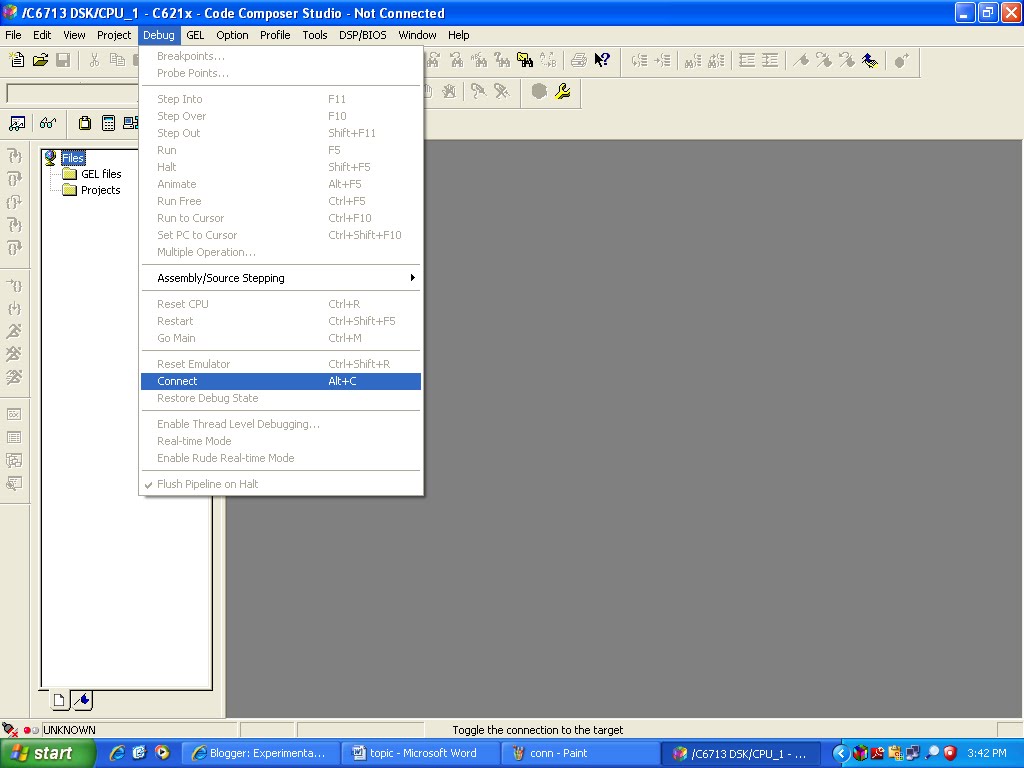The image size is (1024, 768).
Task: Open the Window menu
Action: coord(417,35)
